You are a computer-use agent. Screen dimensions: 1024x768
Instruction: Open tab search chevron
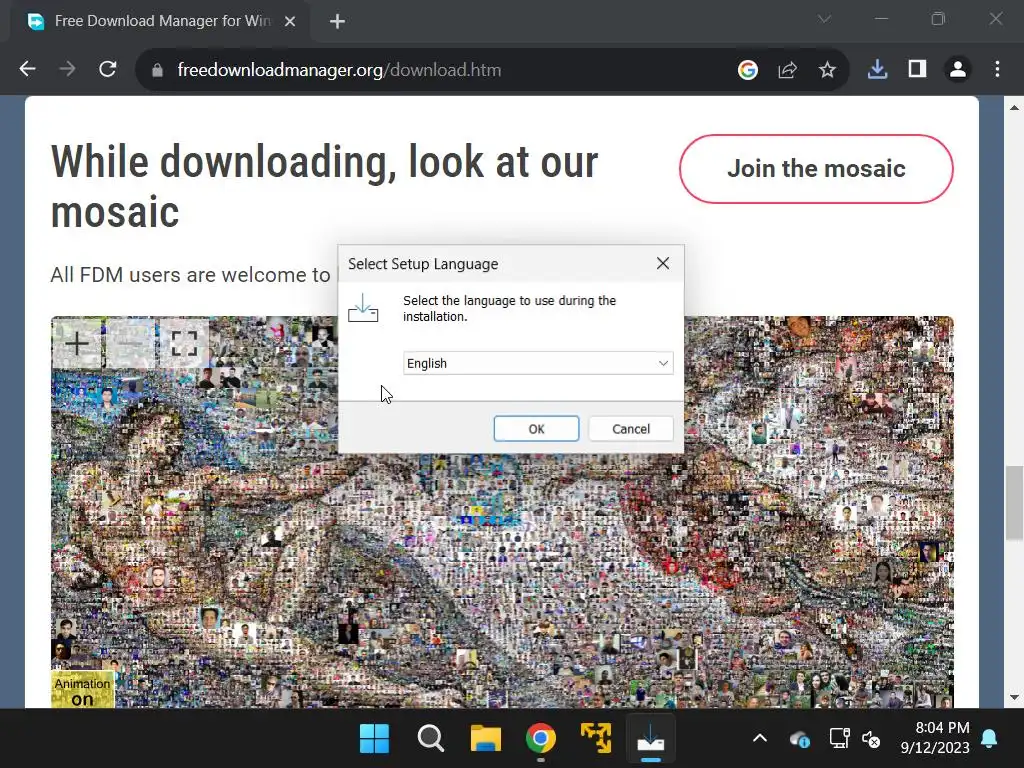point(824,20)
